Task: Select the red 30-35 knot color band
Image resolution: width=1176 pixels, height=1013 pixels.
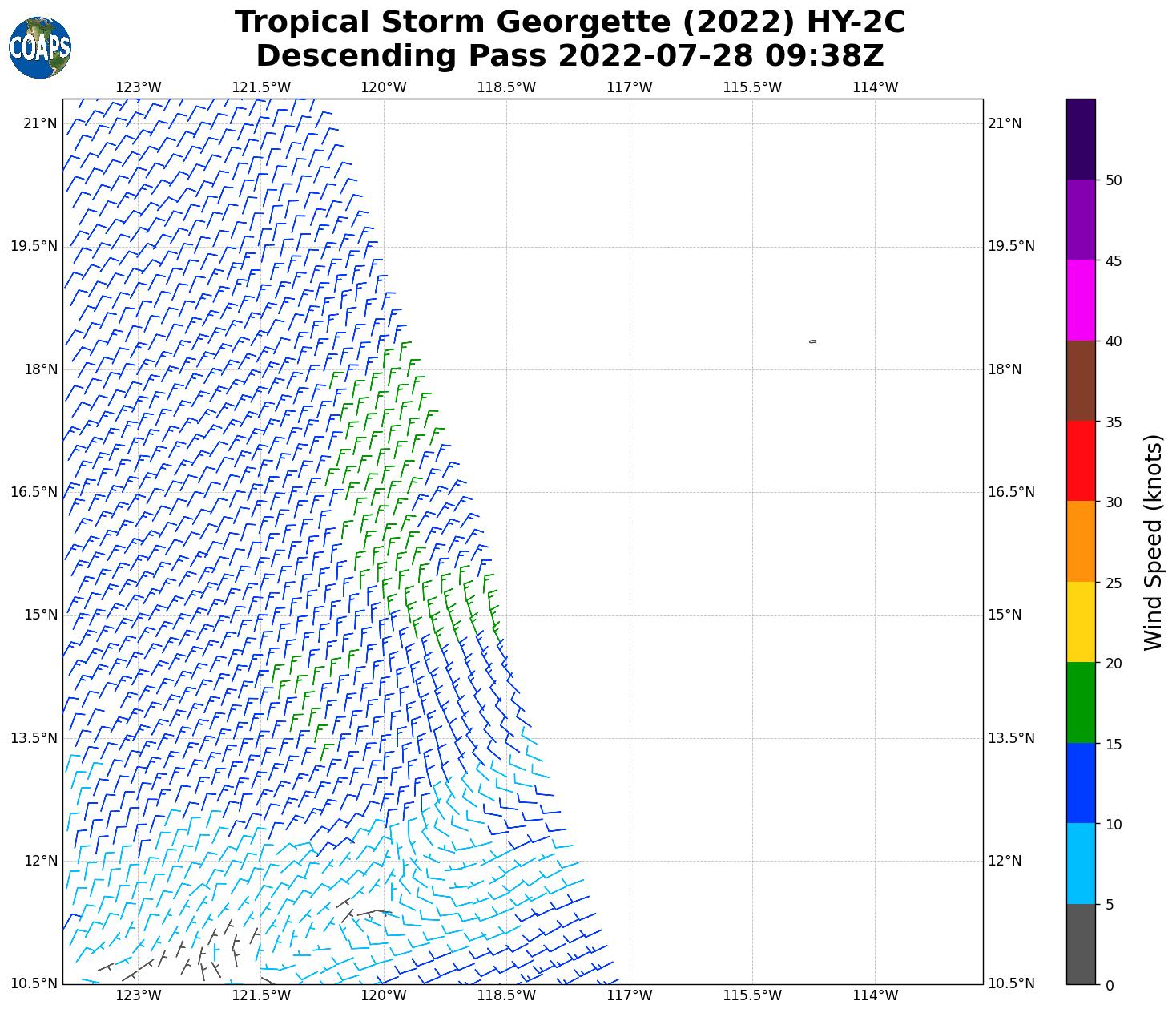Action: (1081, 461)
